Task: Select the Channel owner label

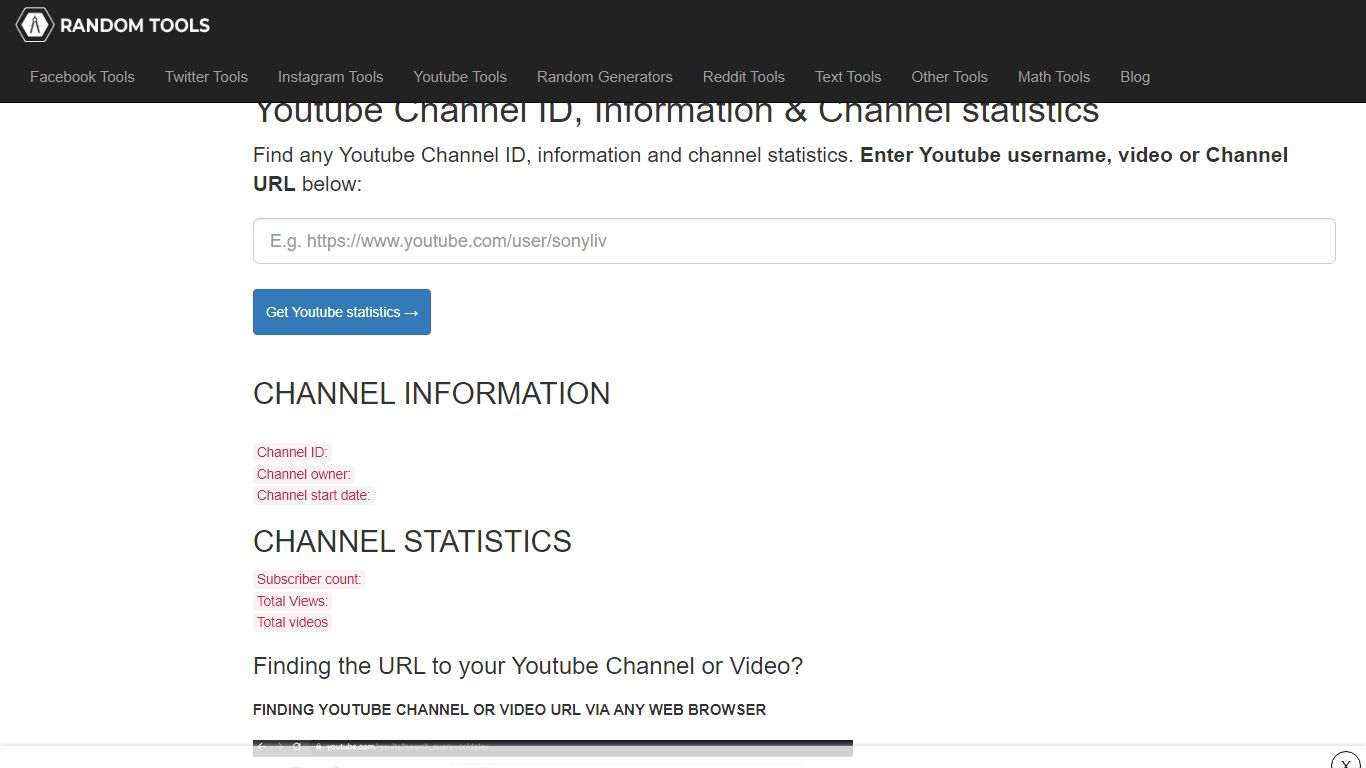Action: (304, 474)
